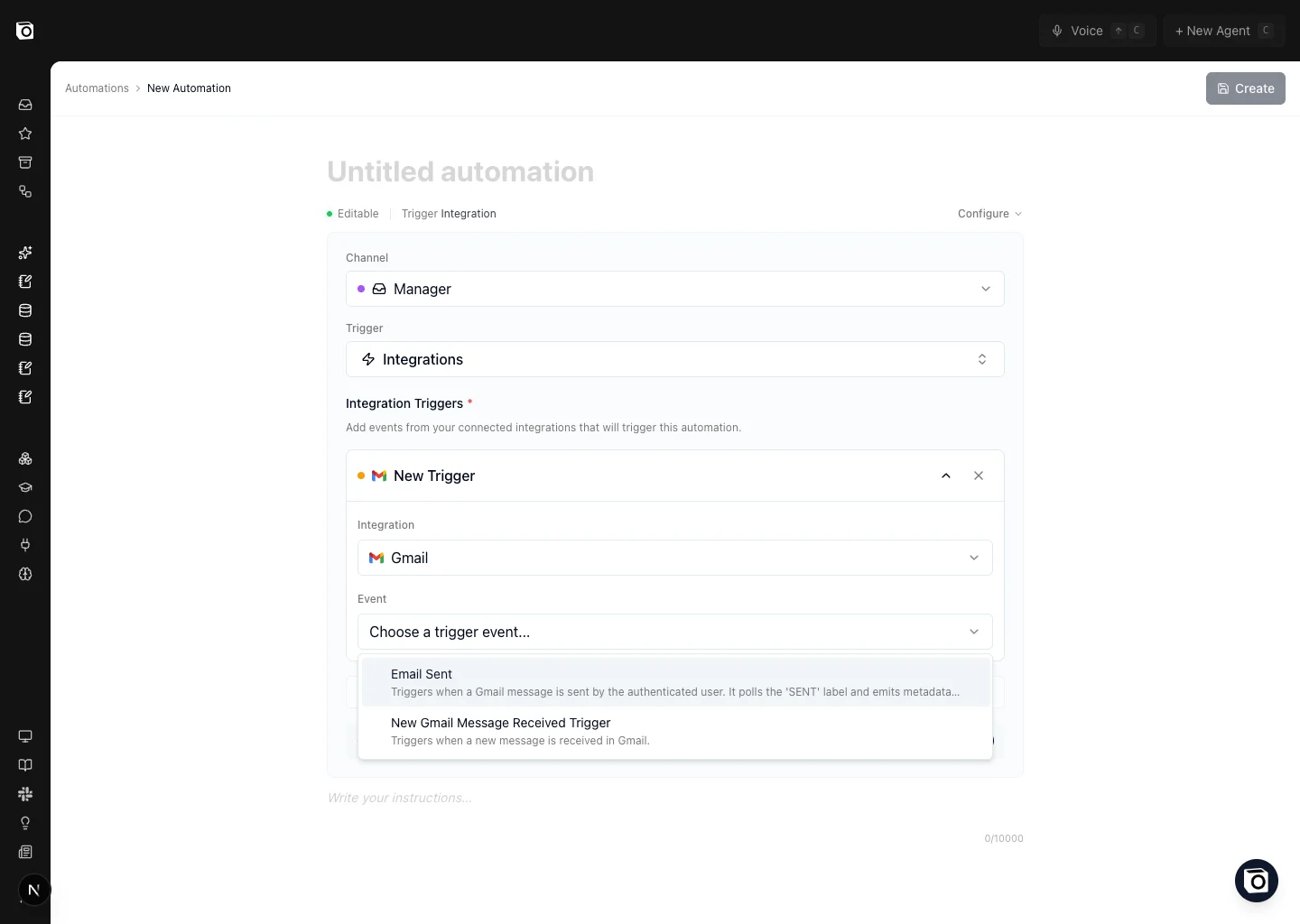Open the plug integrations sidebar icon

coord(25,545)
